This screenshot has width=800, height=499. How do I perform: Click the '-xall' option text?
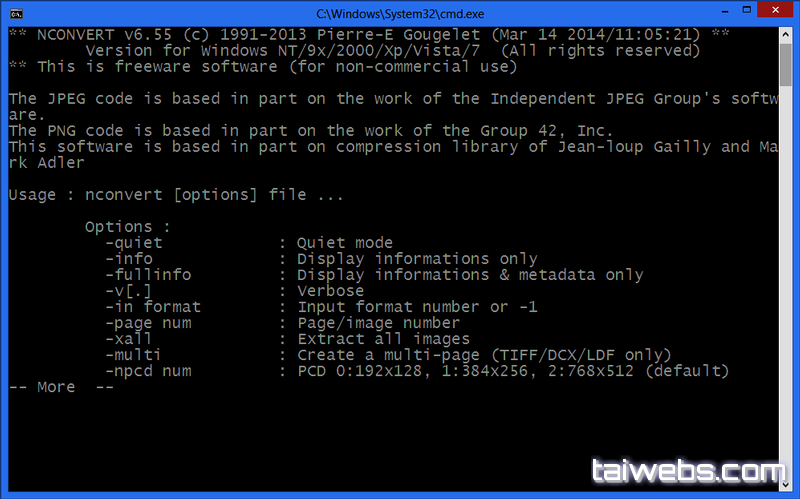[128, 339]
